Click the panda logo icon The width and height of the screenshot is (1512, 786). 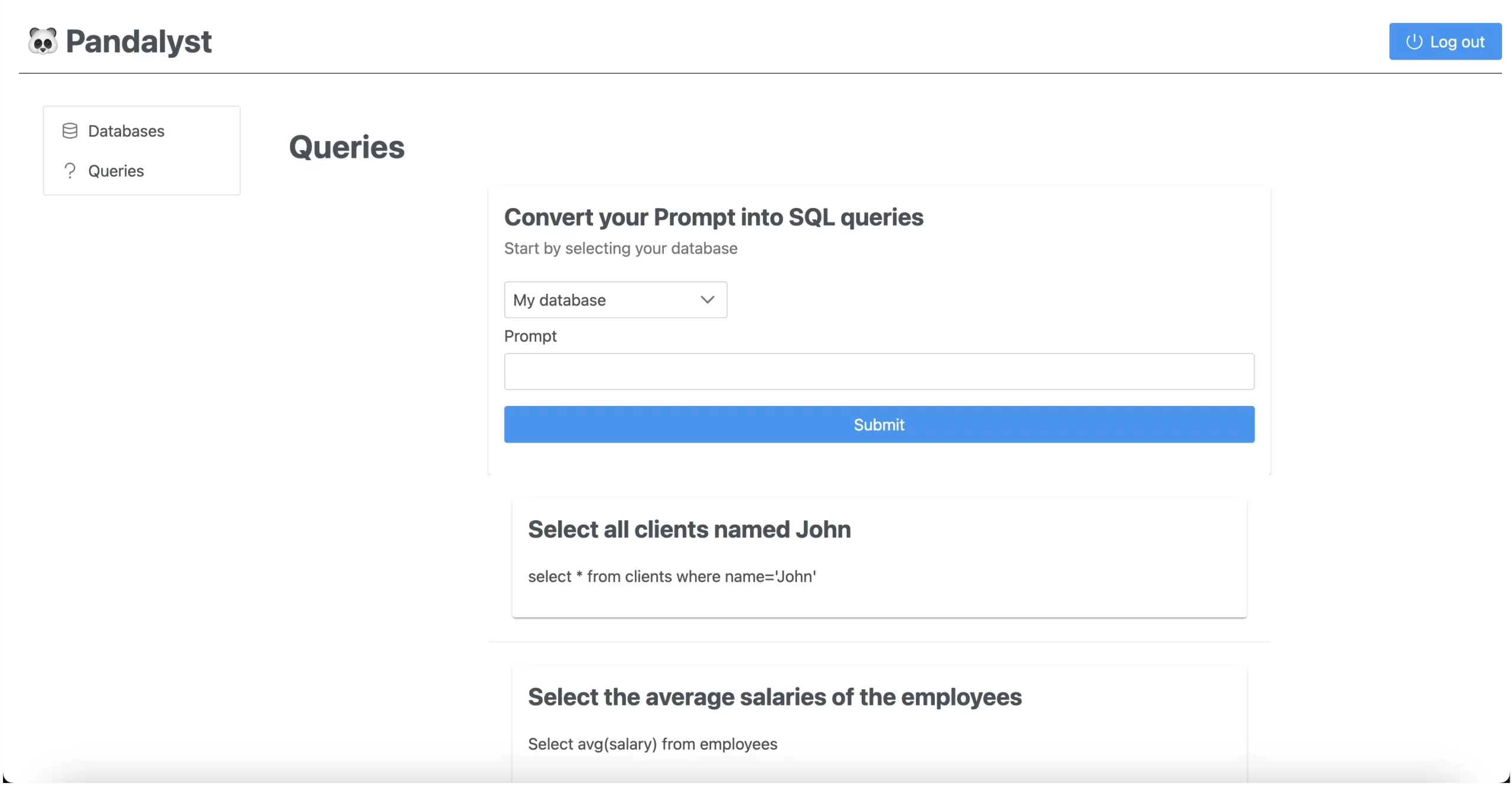click(x=43, y=41)
